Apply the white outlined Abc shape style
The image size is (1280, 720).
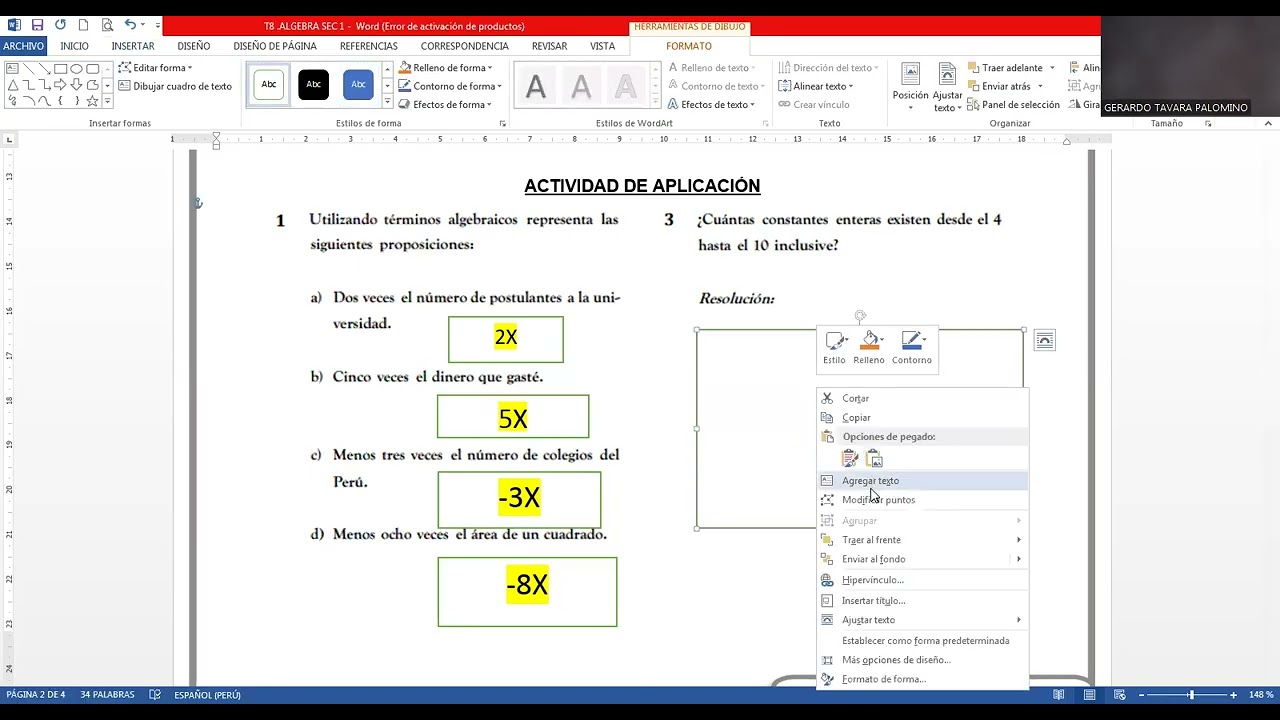[x=269, y=85]
